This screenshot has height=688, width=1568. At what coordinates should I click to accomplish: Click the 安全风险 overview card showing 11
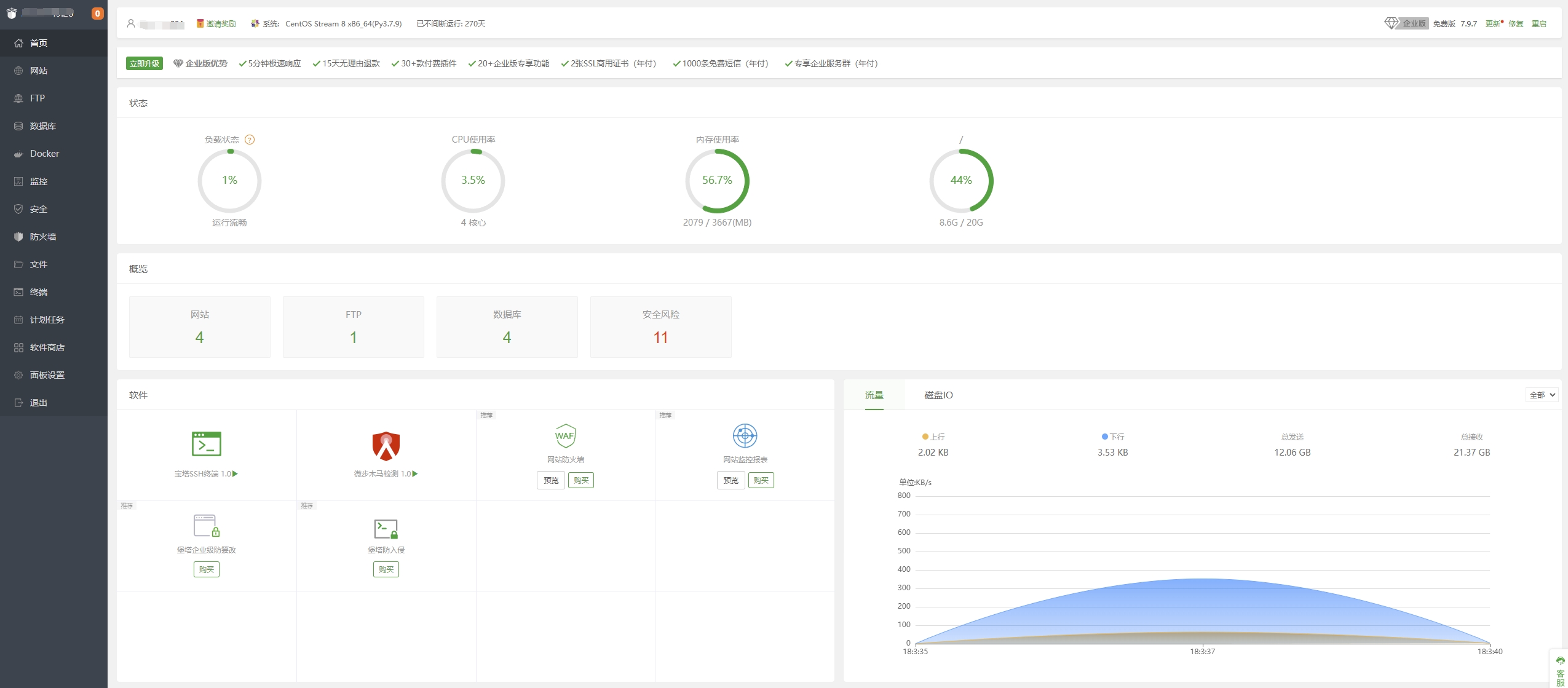(660, 327)
